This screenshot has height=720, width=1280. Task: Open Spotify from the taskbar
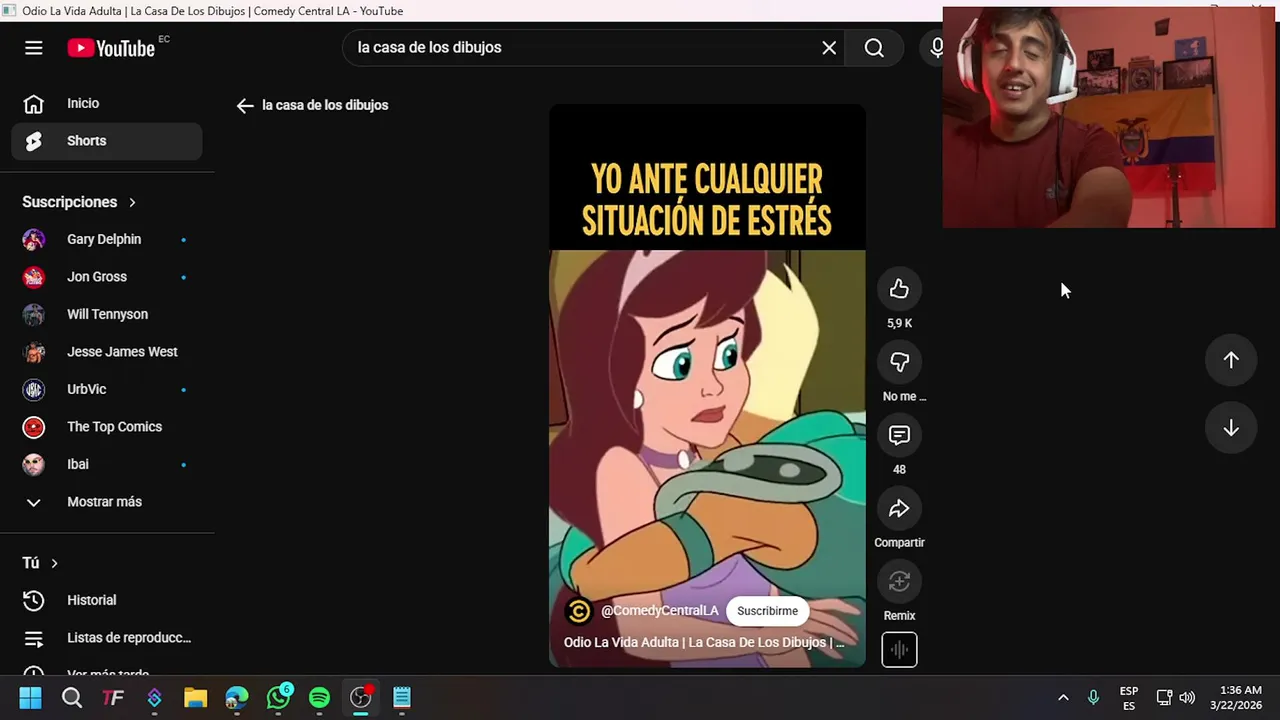(319, 697)
